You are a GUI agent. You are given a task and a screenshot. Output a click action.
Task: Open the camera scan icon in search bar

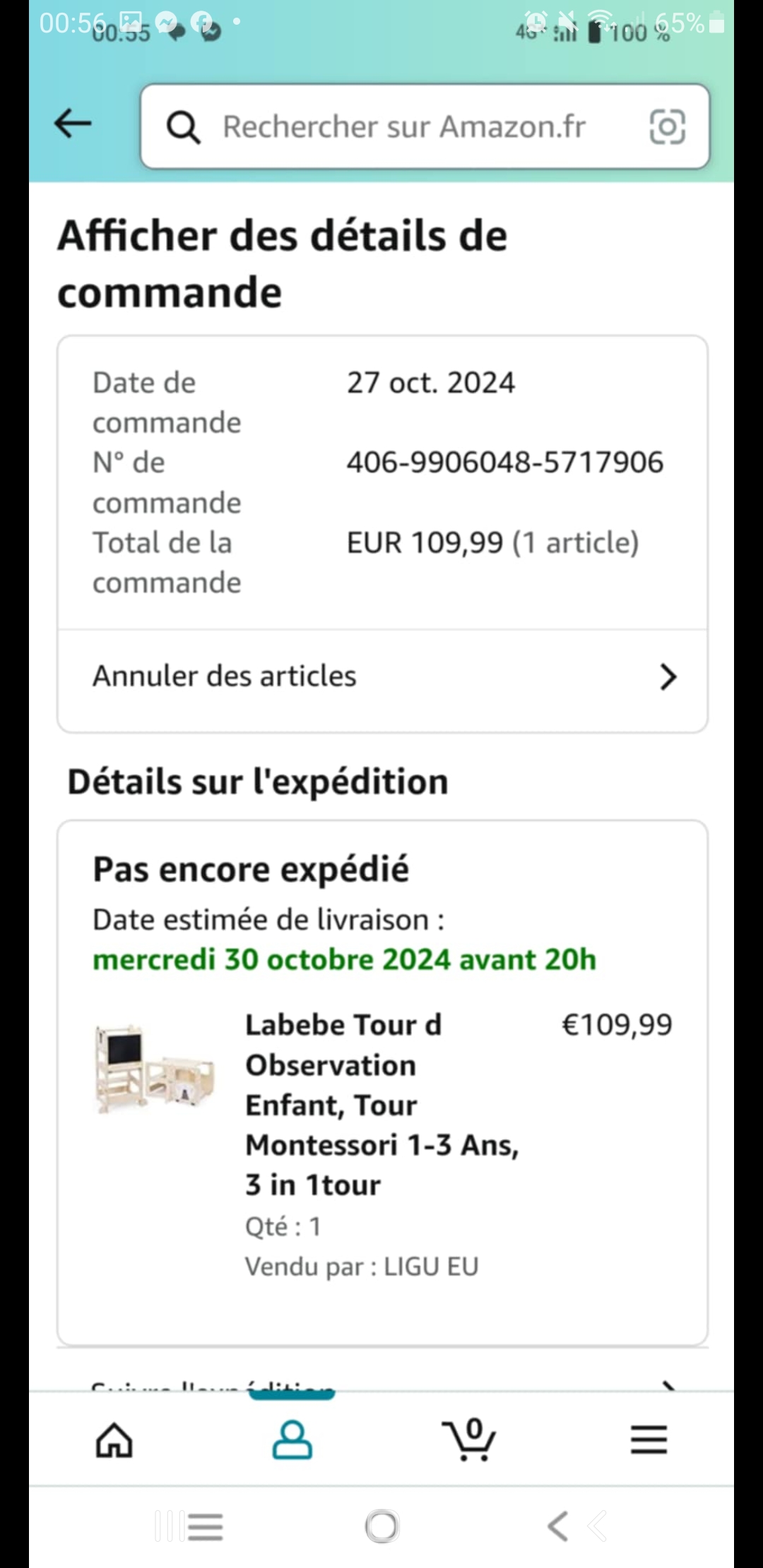pyautogui.click(x=667, y=127)
